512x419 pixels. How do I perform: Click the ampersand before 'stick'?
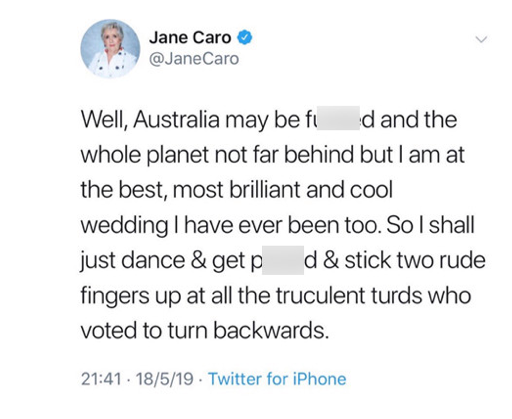[x=331, y=260]
